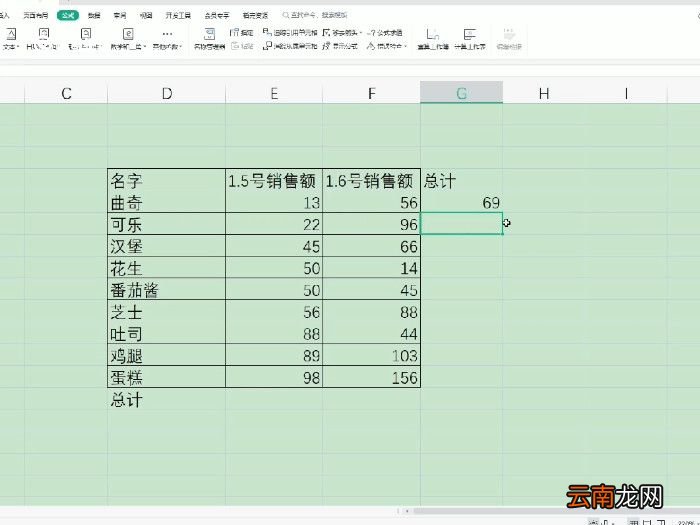
Task: Click Evaluate Formula (公式求值)
Action: point(384,33)
